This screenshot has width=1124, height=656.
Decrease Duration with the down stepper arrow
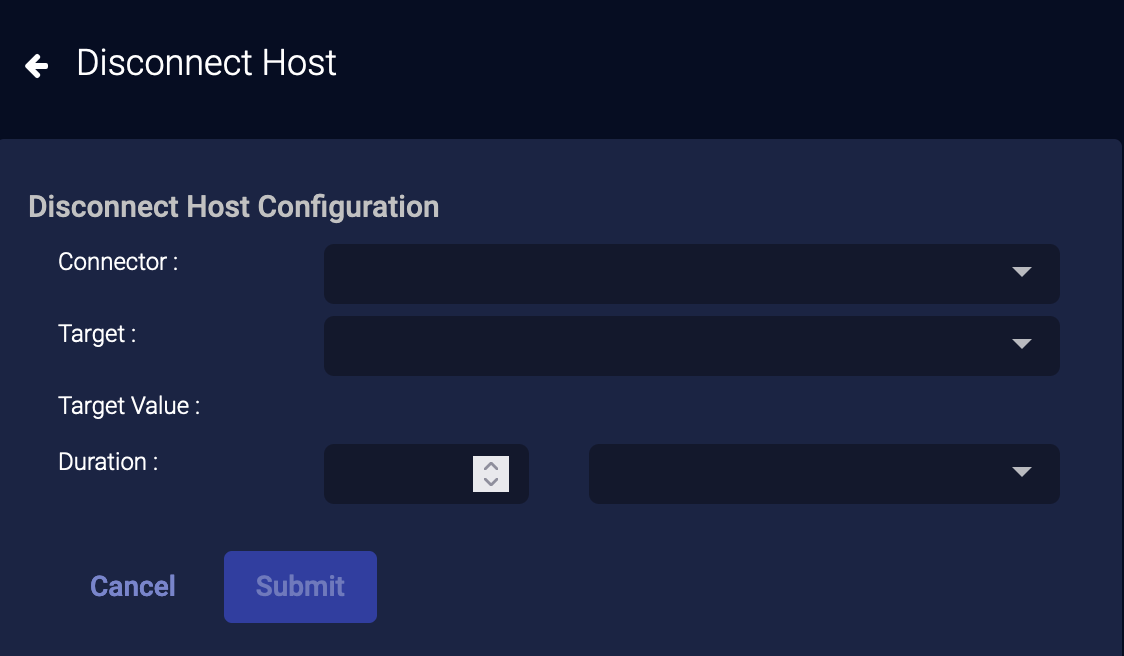tap(491, 481)
